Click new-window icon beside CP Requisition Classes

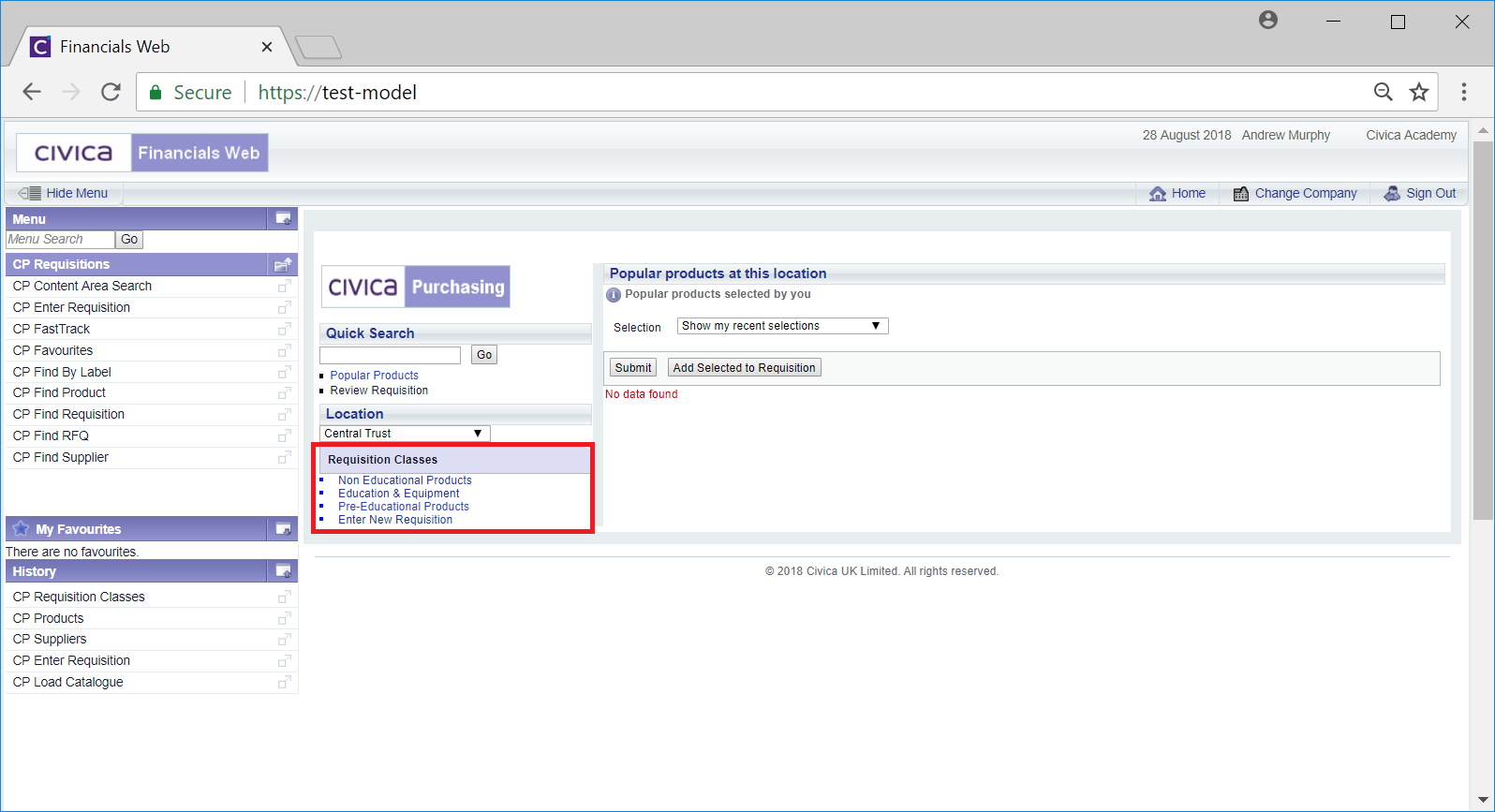pyautogui.click(x=284, y=597)
